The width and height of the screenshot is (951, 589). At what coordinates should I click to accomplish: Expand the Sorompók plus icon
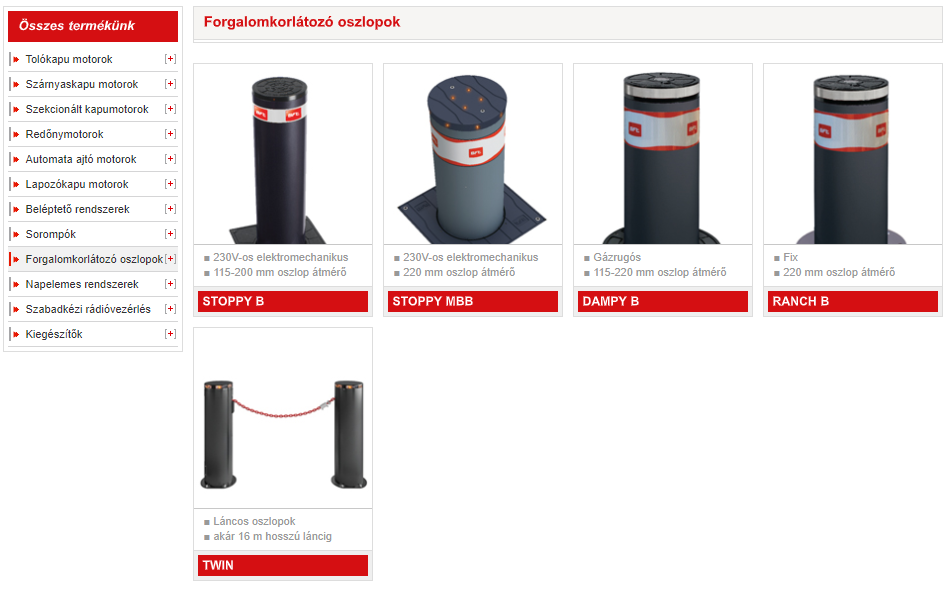click(170, 234)
